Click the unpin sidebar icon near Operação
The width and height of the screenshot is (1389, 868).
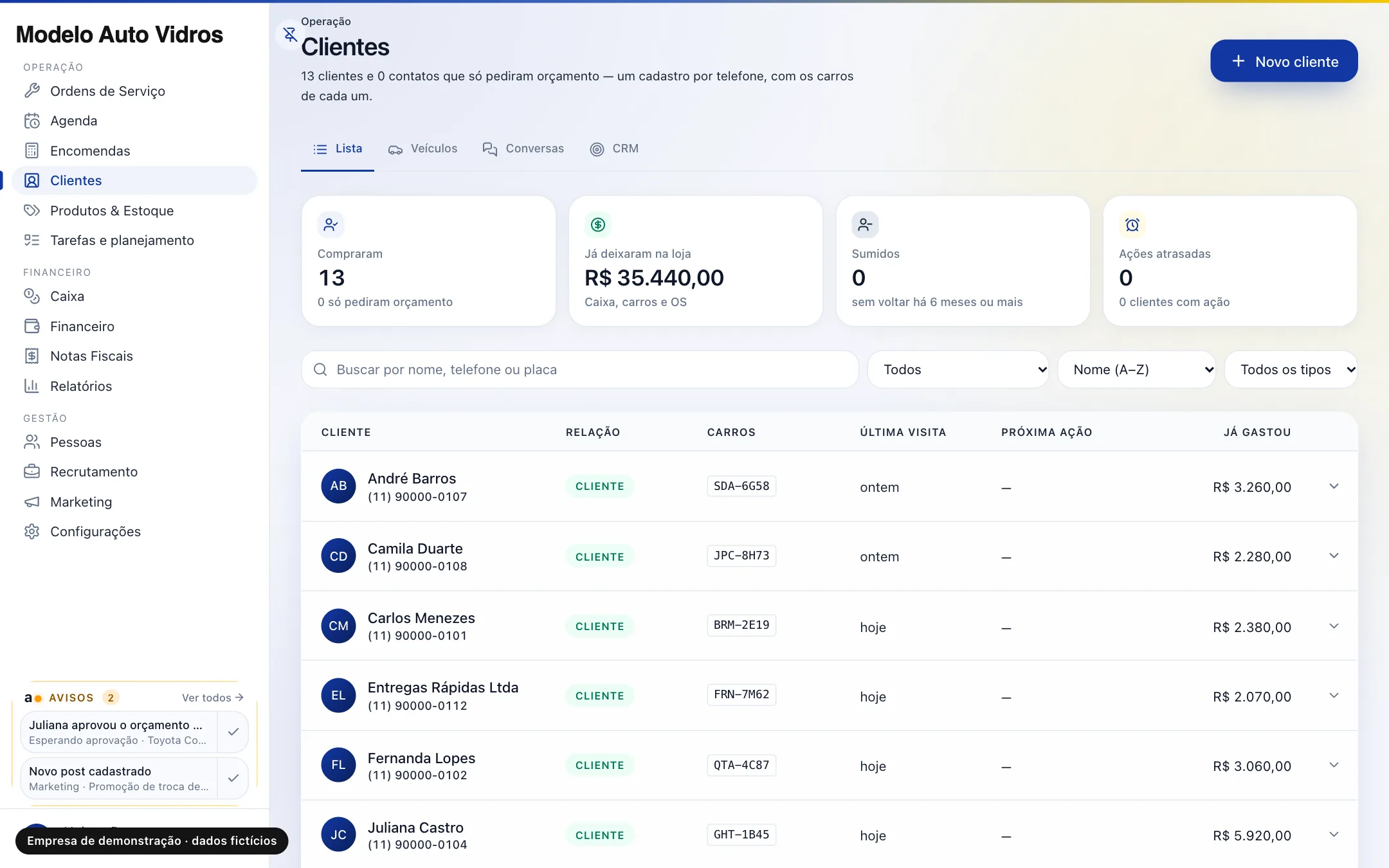(x=290, y=34)
